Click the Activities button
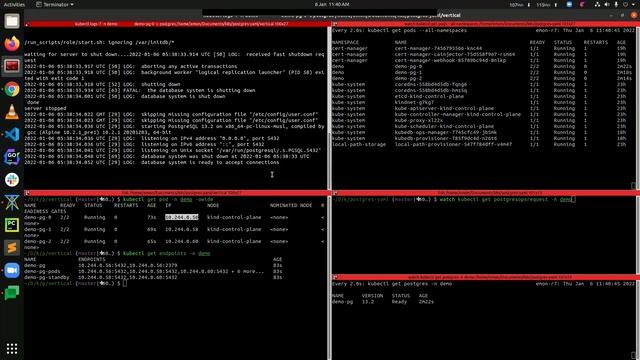Screen dimensions: 640x360 click(x=14, y=4)
